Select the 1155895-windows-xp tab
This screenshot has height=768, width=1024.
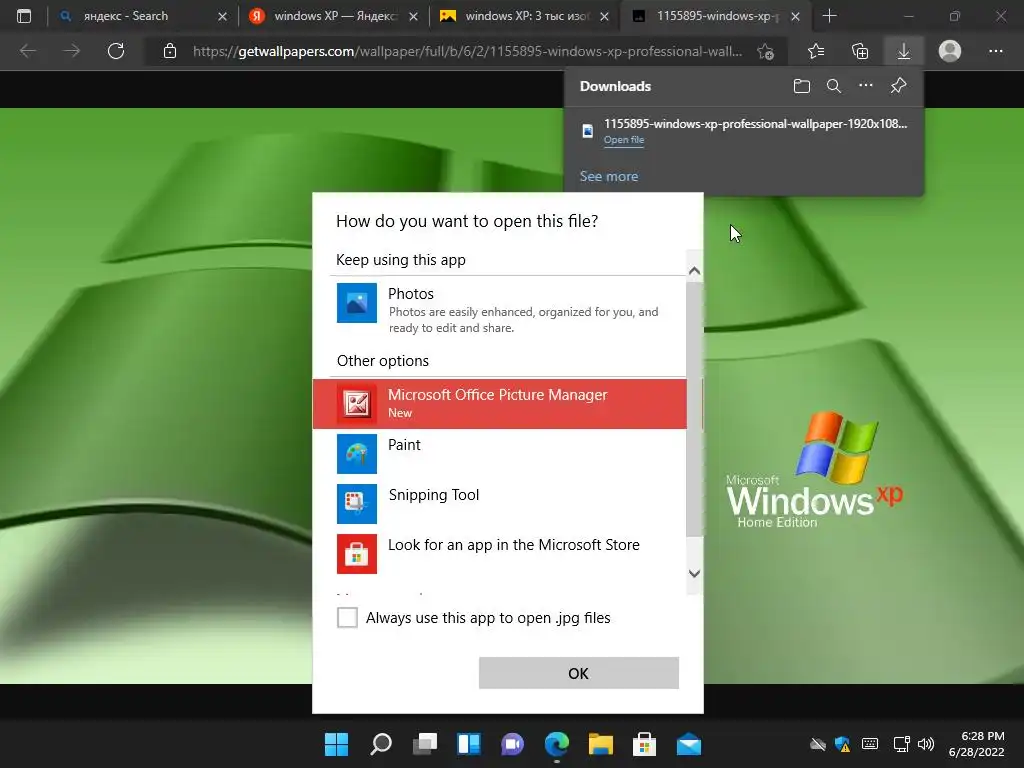point(717,16)
